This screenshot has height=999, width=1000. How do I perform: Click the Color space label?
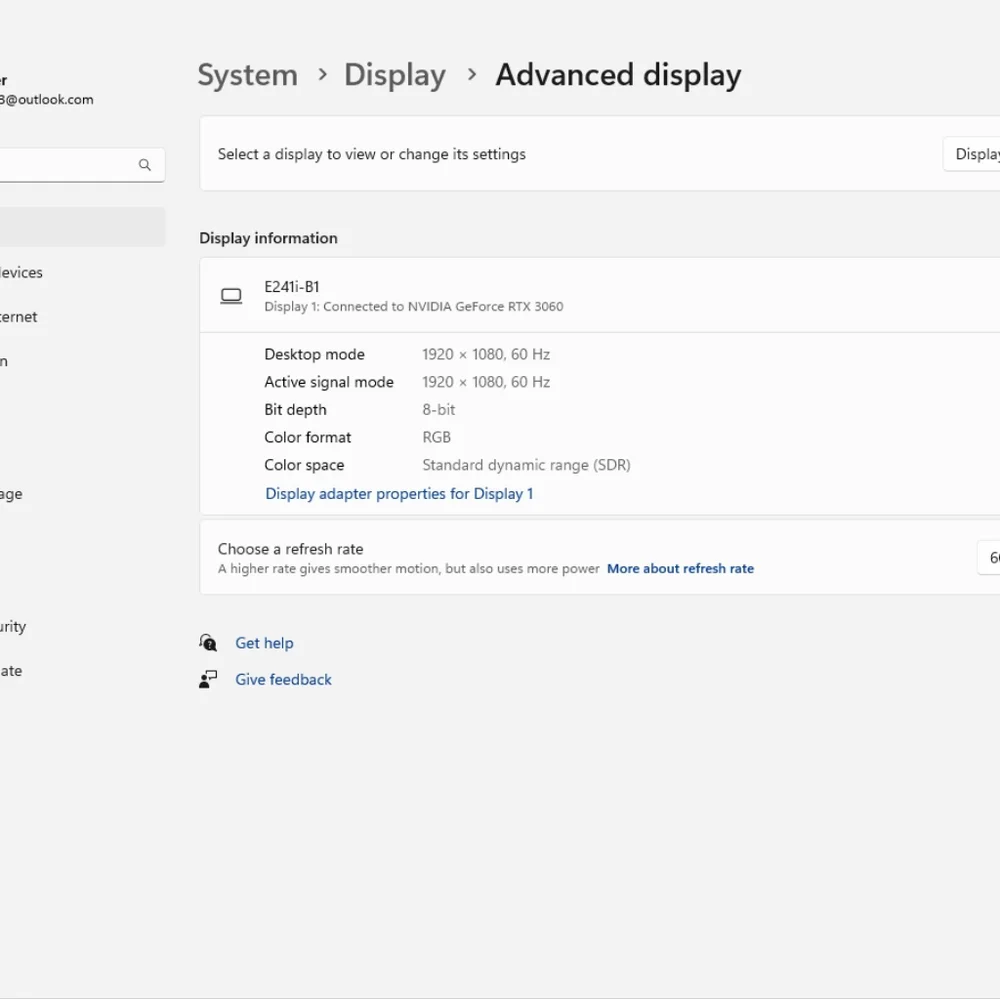click(304, 465)
